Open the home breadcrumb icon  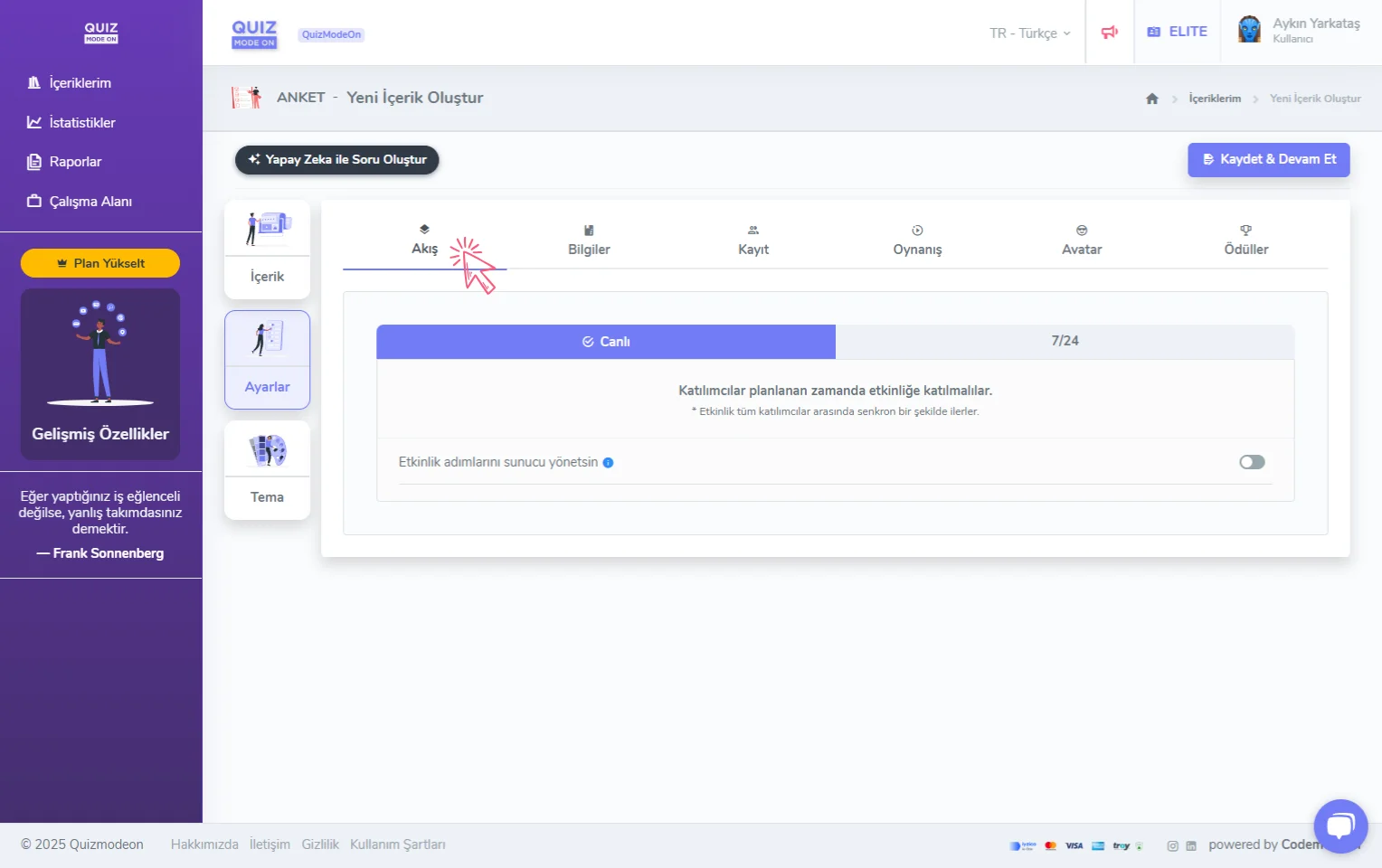(1151, 99)
